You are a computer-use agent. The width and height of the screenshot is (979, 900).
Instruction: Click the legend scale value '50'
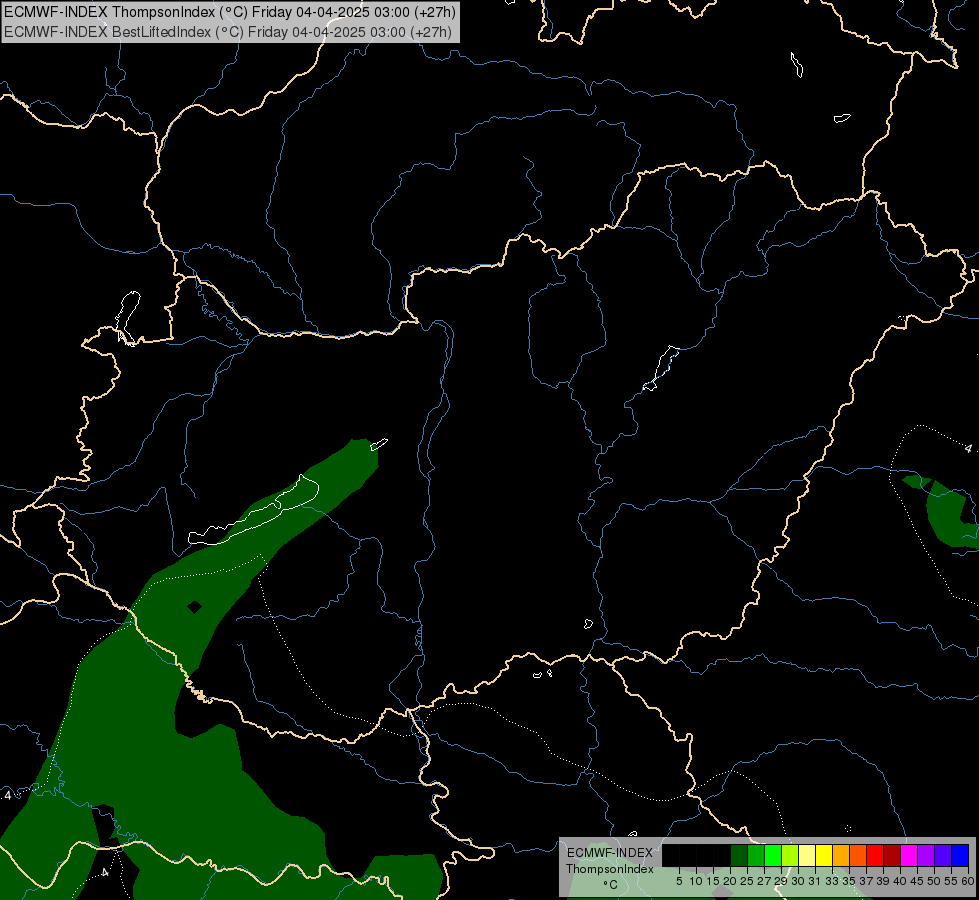934,881
